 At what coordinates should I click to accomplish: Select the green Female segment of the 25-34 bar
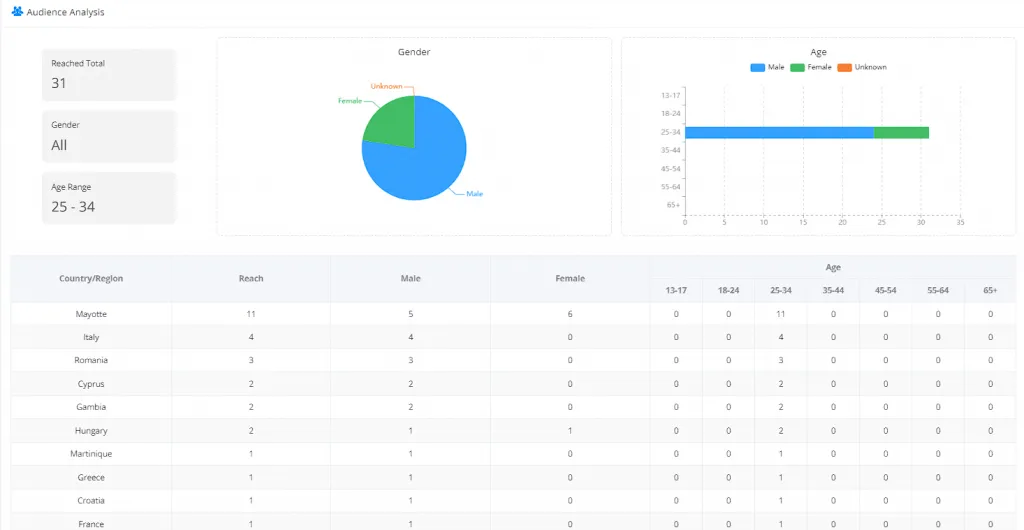pos(901,132)
